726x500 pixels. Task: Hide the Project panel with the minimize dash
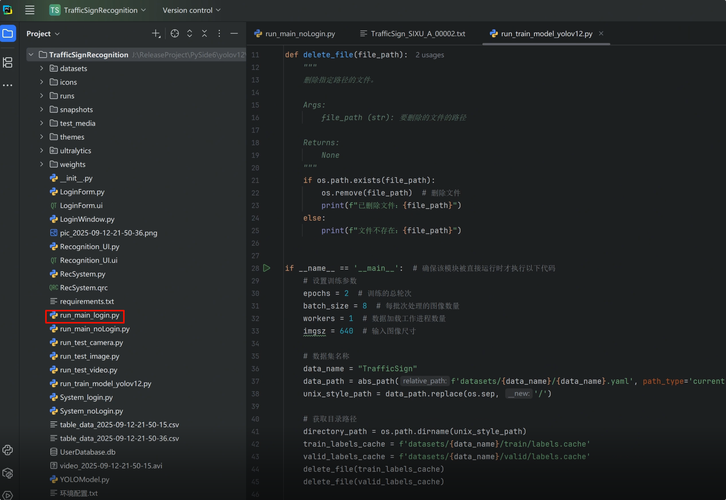(x=234, y=34)
